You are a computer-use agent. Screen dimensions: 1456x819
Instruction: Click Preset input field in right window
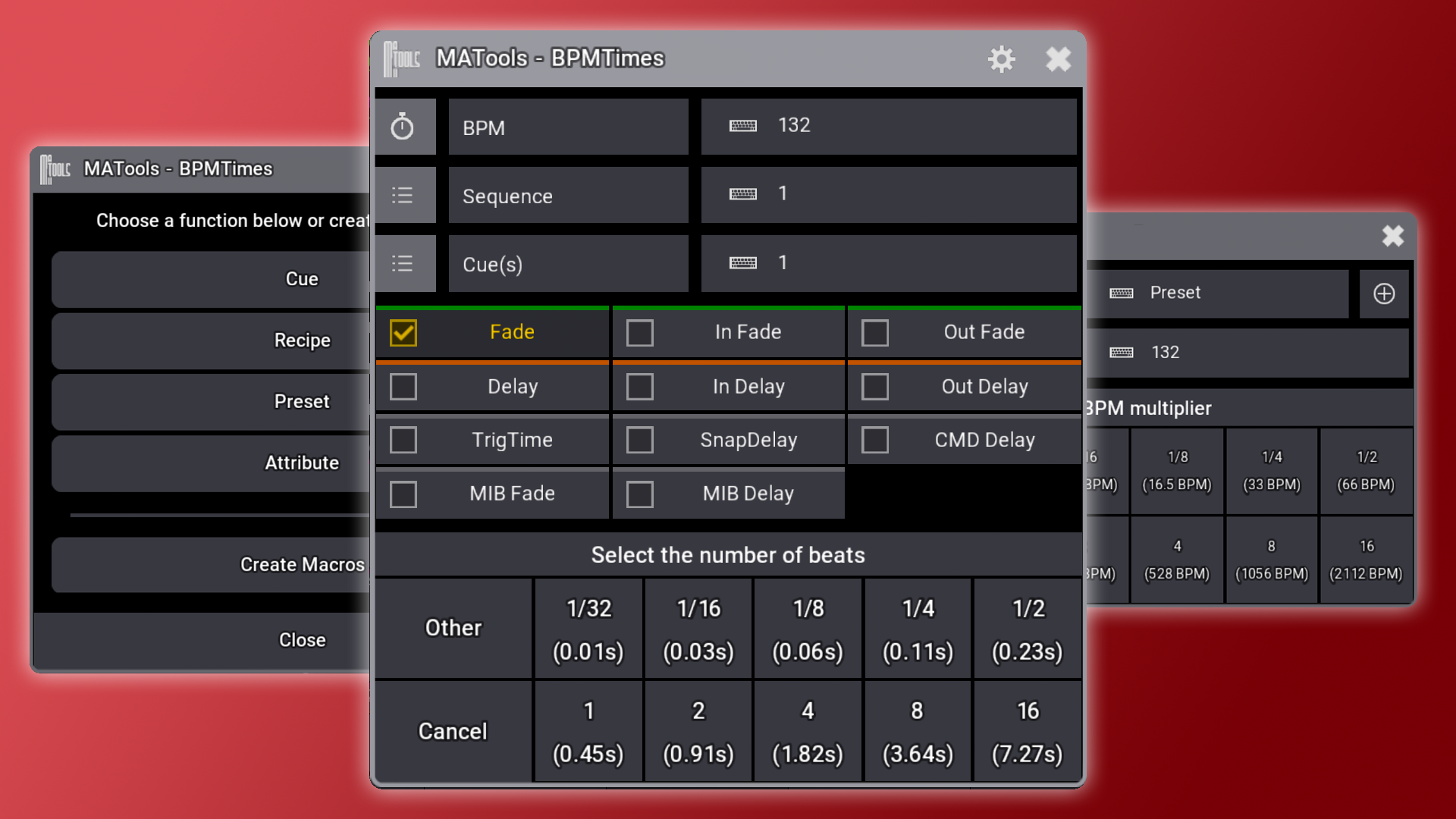(1218, 293)
